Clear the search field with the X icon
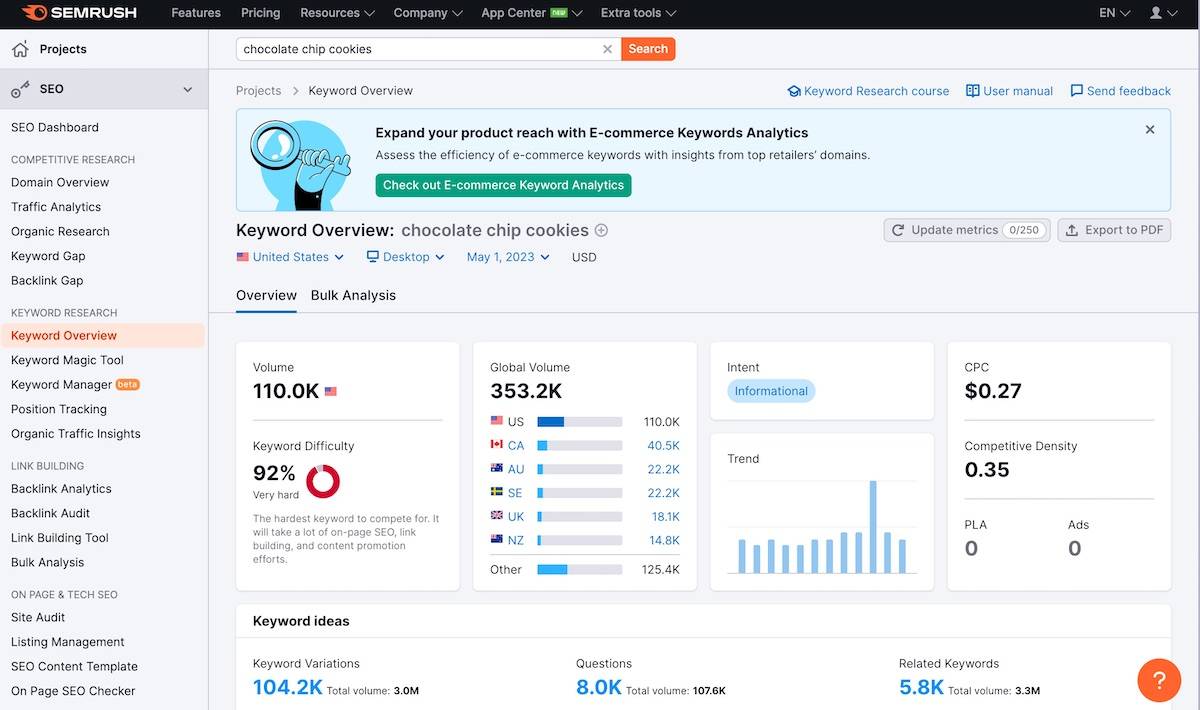Image resolution: width=1200 pixels, height=710 pixels. (x=607, y=49)
